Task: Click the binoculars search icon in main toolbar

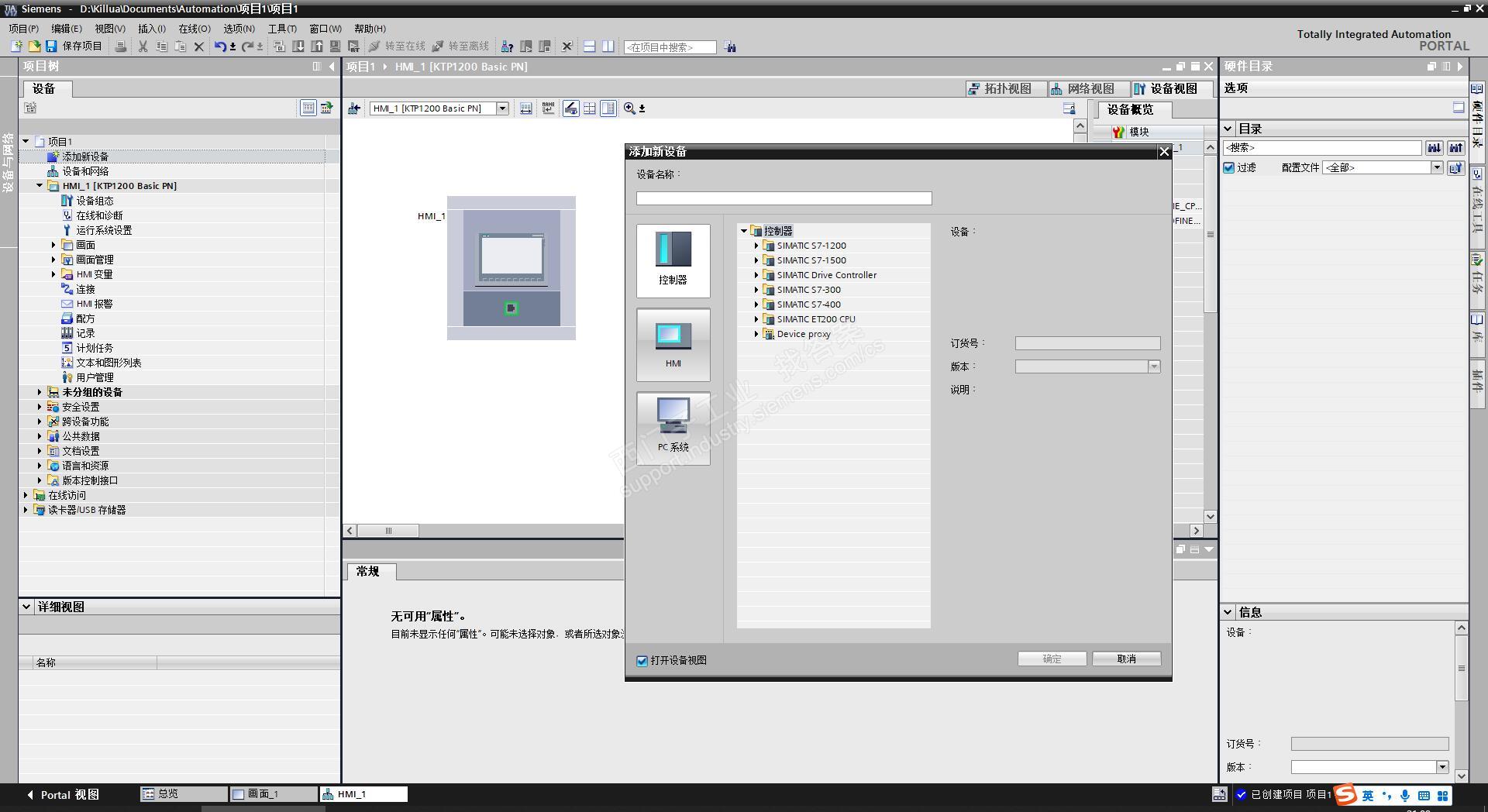Action: (730, 47)
